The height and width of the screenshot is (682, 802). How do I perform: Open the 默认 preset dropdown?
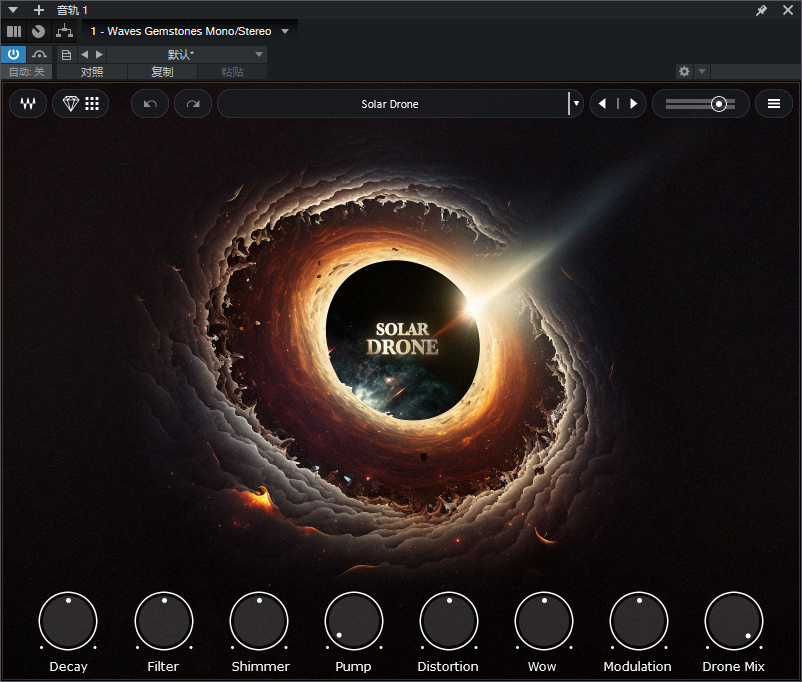tap(187, 55)
